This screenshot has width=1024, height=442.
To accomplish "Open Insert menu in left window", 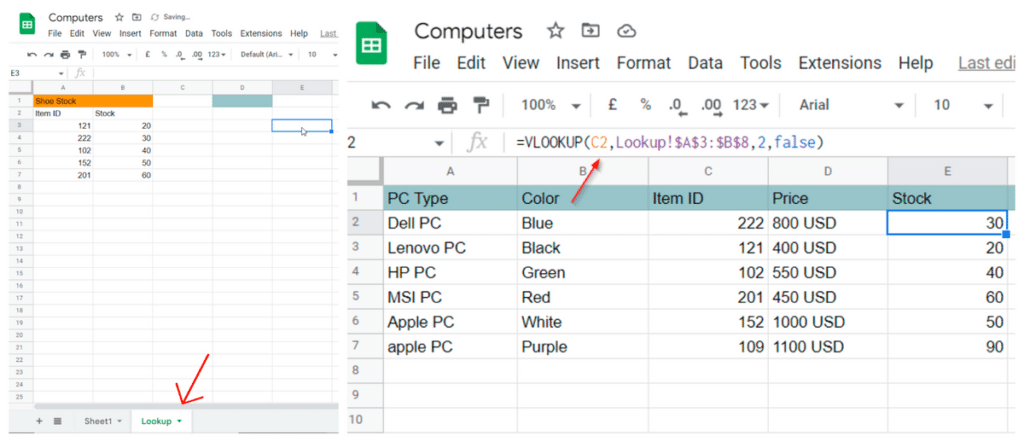I will tap(131, 33).
